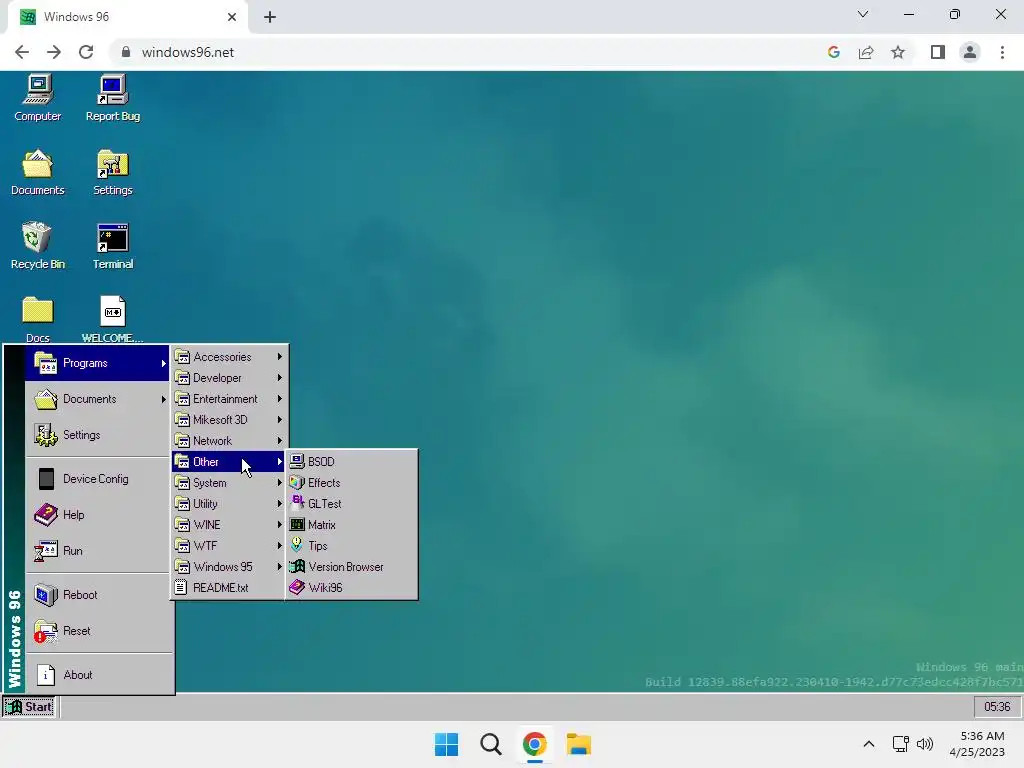Open the volume control in tray
The height and width of the screenshot is (768, 1024).
click(925, 744)
